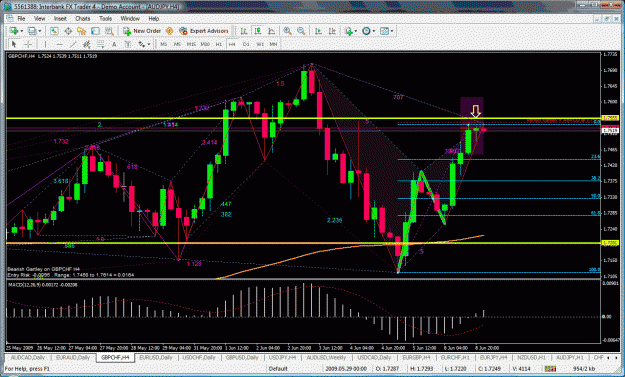Open the Navigator panel icon
625x377 pixels.
coord(82,31)
